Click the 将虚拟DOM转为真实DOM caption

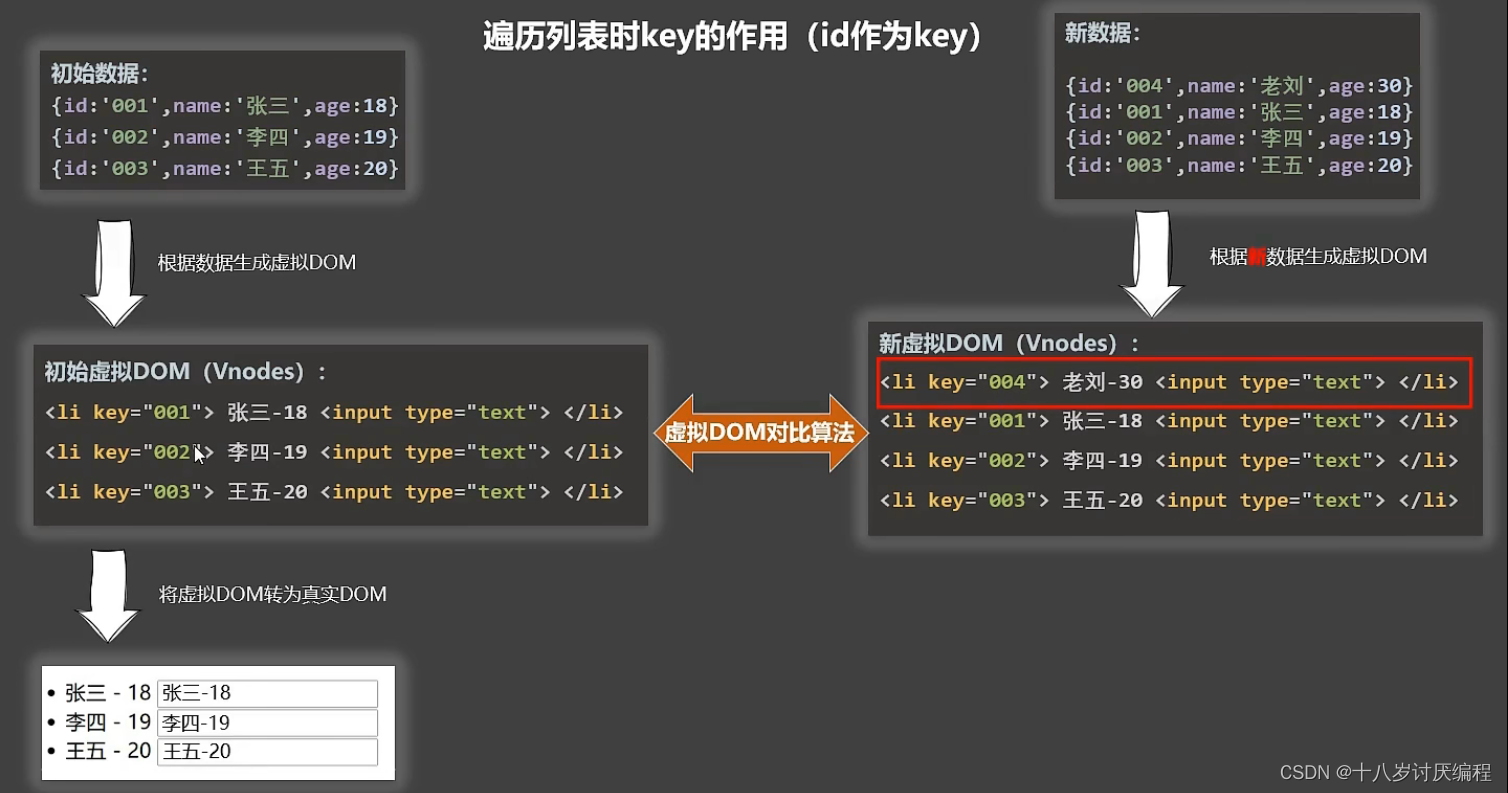pyautogui.click(x=273, y=595)
